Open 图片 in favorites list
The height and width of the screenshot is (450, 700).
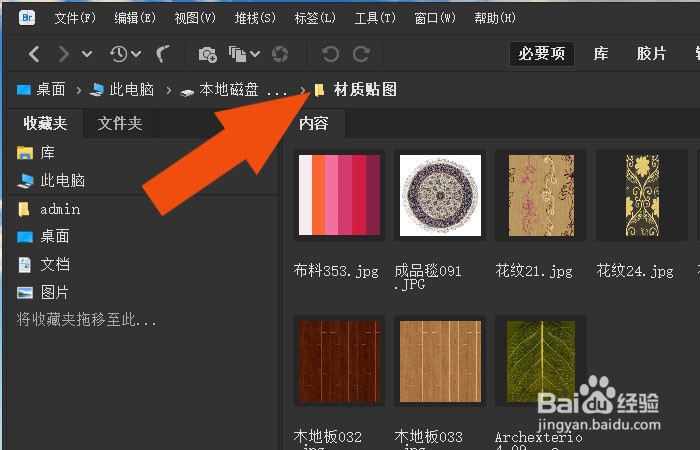[x=43, y=292]
